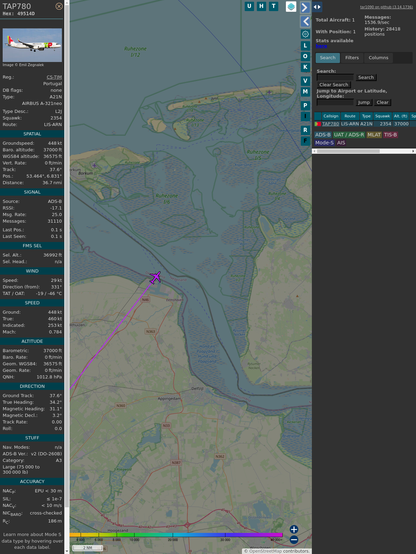
Task: Click the Mode-S legend label
Action: [x=324, y=143]
